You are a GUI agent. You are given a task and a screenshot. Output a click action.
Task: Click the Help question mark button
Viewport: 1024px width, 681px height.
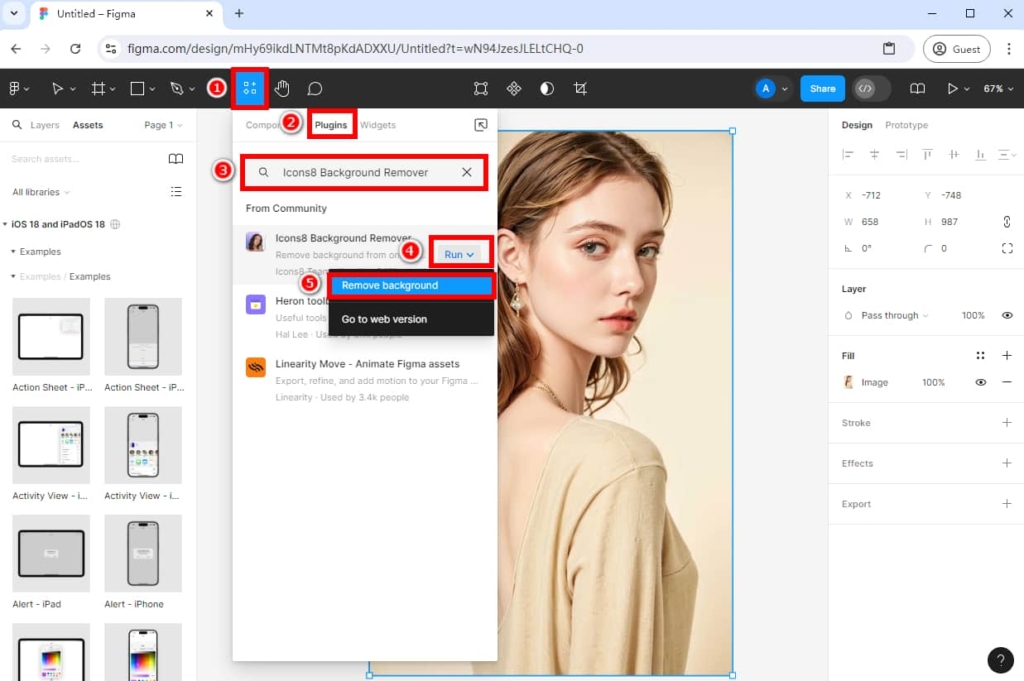[x=1000, y=660]
